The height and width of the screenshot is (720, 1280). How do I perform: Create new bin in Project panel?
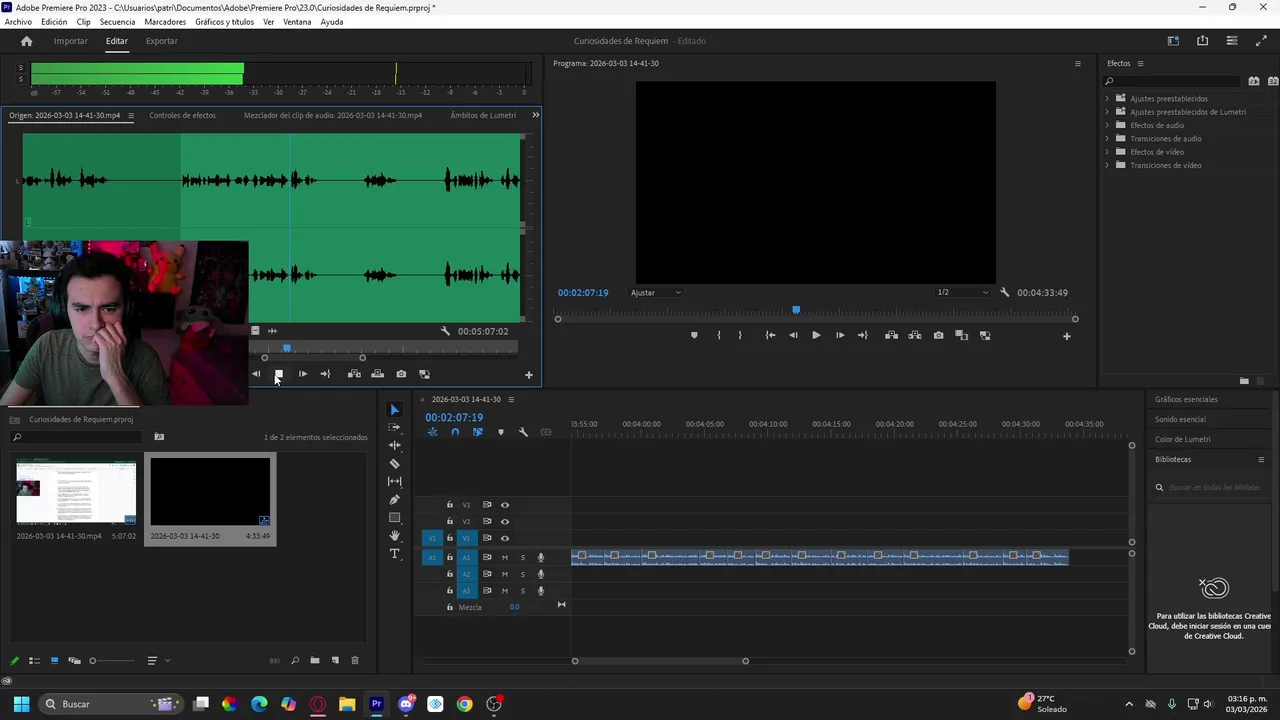point(314,660)
